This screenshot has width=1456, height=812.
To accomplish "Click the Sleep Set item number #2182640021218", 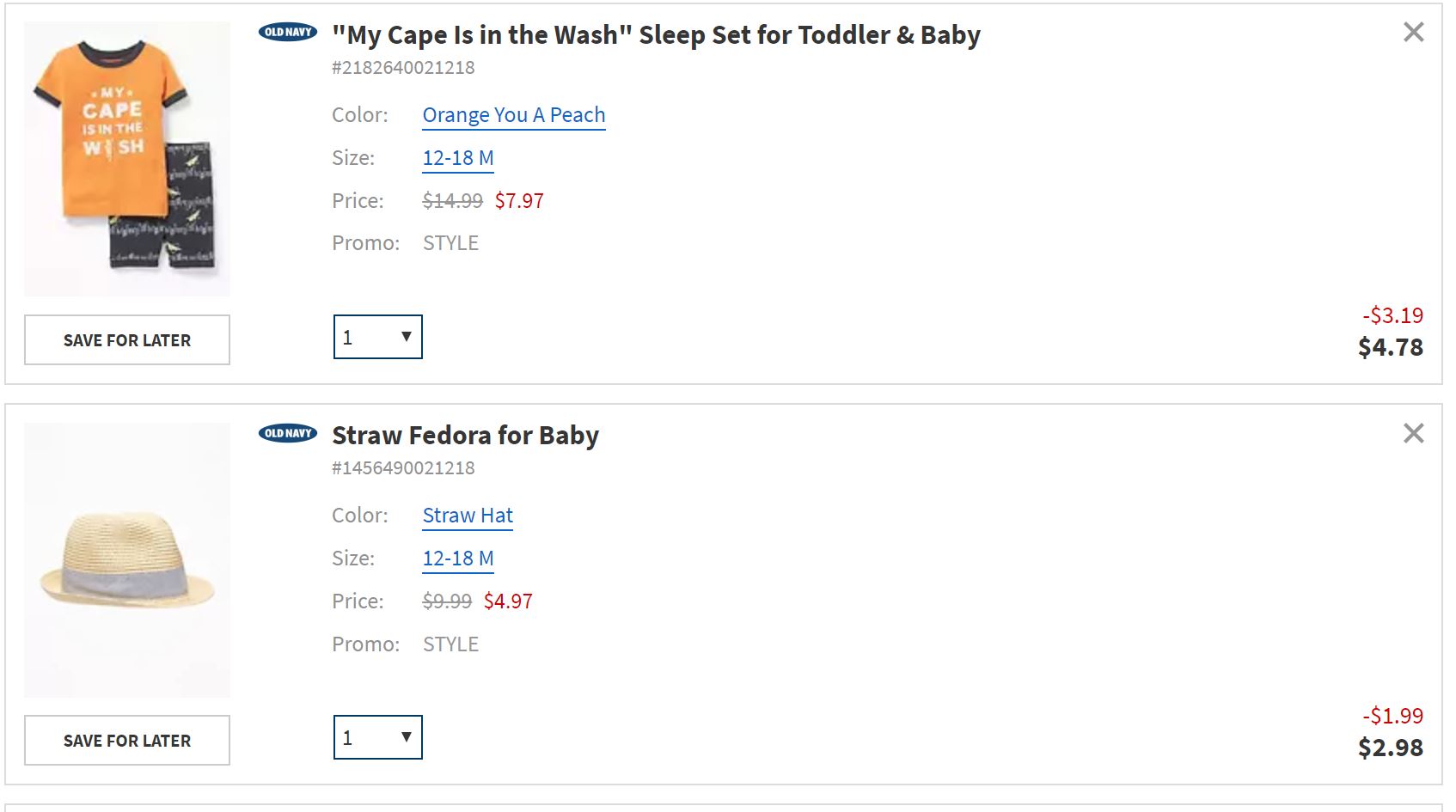I will [x=403, y=68].
